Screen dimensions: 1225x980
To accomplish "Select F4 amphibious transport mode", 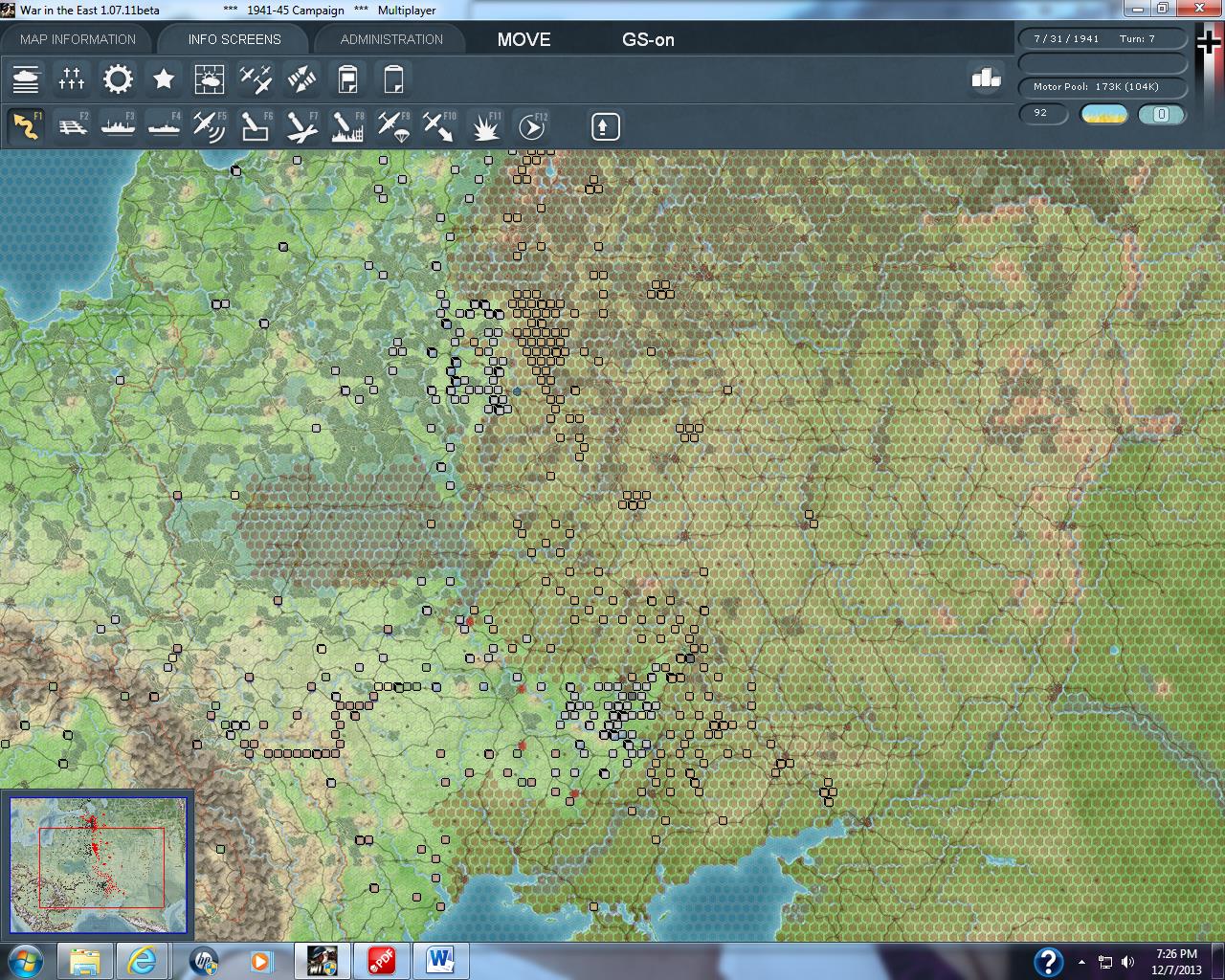I will (x=164, y=126).
